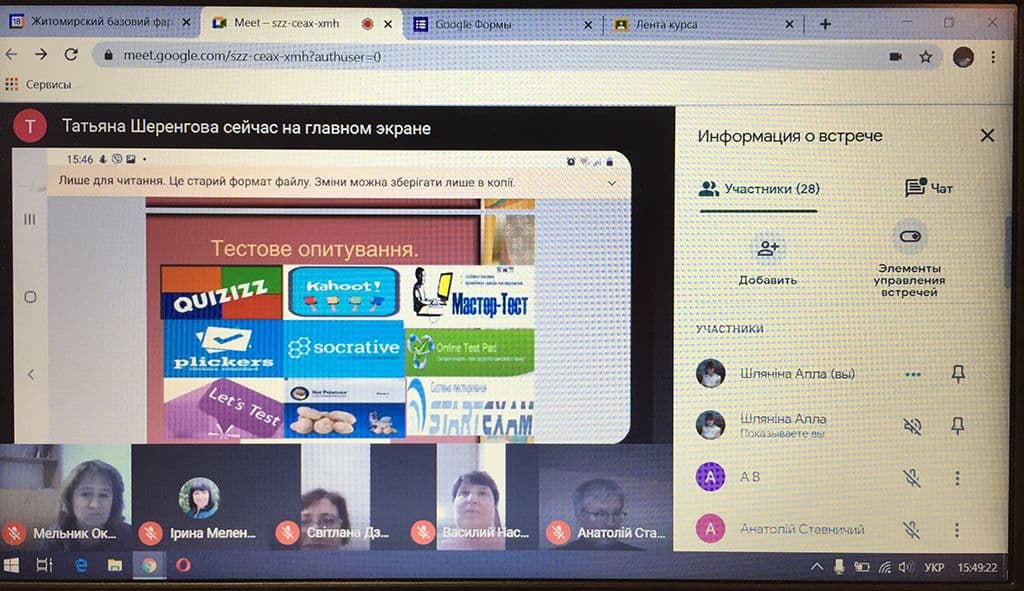Select Ірина Мелен... video tile

coord(199,496)
